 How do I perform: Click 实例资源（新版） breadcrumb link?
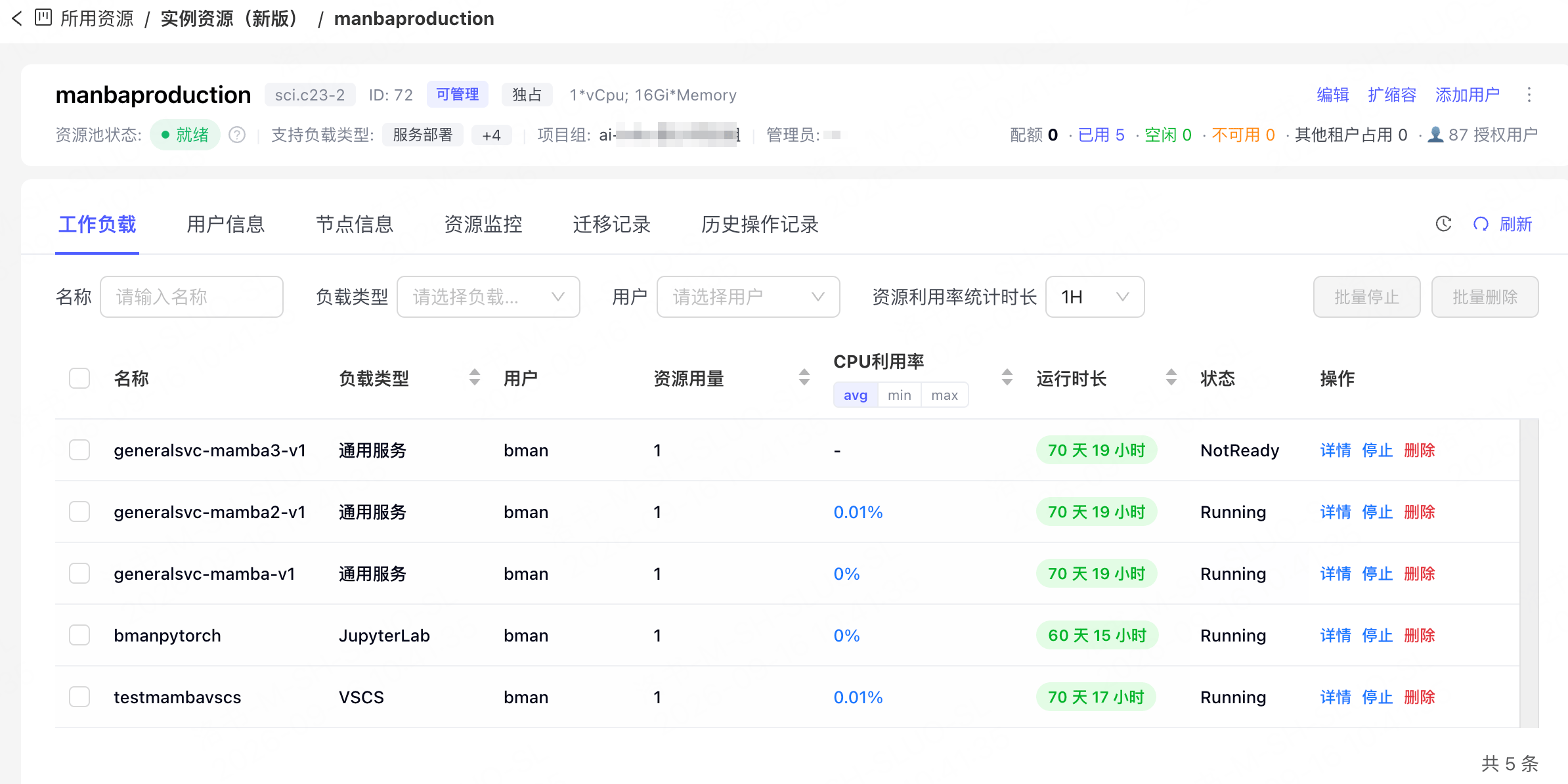[x=230, y=18]
